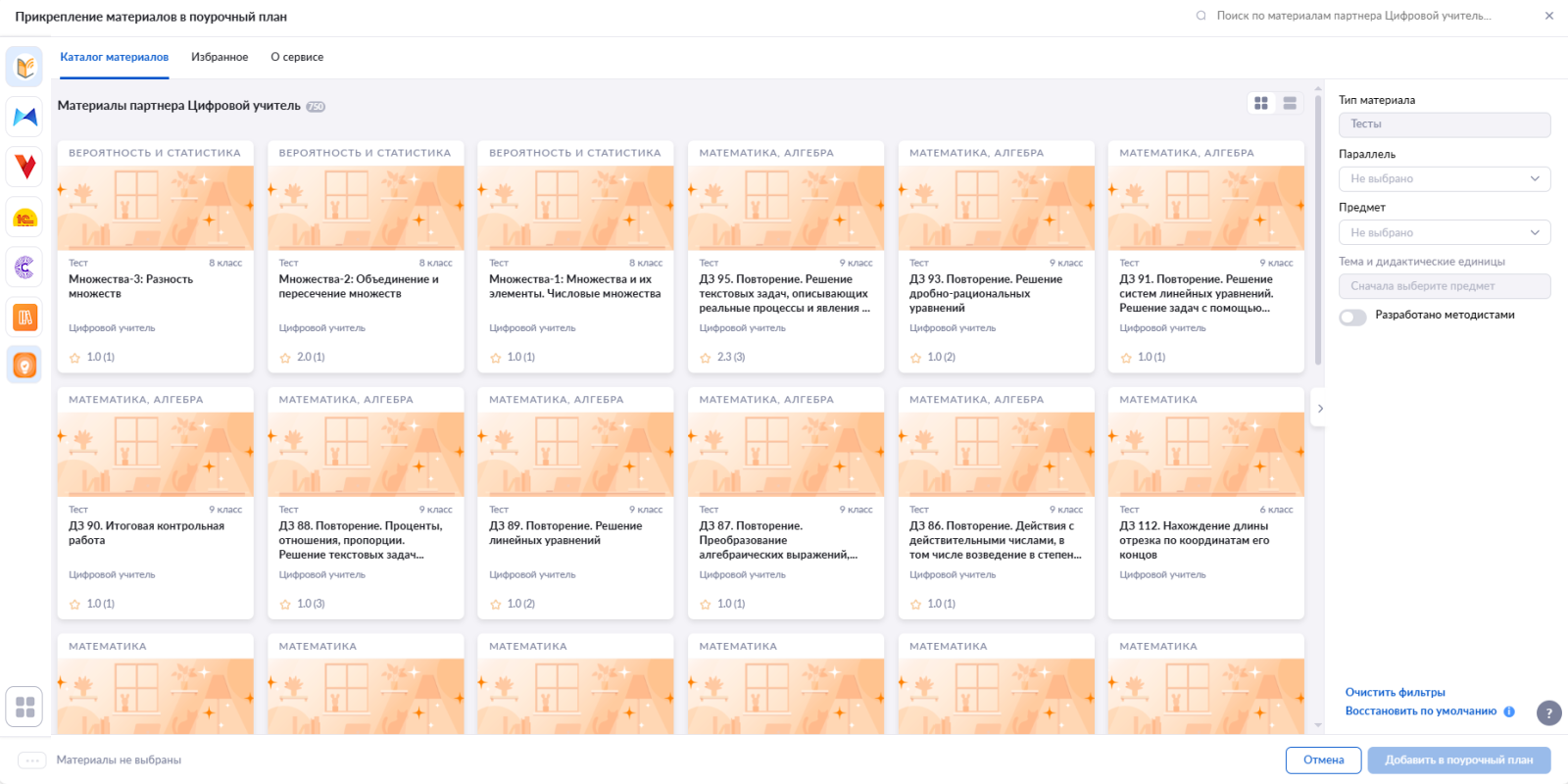Screen dimensions: 1568x784
Task: Open the orange library books partner icon
Action: point(24,317)
